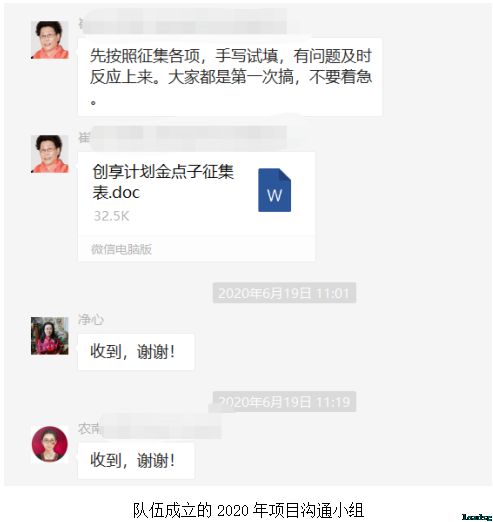
Task: Click the caption 队伍成立的 2020 年项目沟通小组
Action: 249,510
